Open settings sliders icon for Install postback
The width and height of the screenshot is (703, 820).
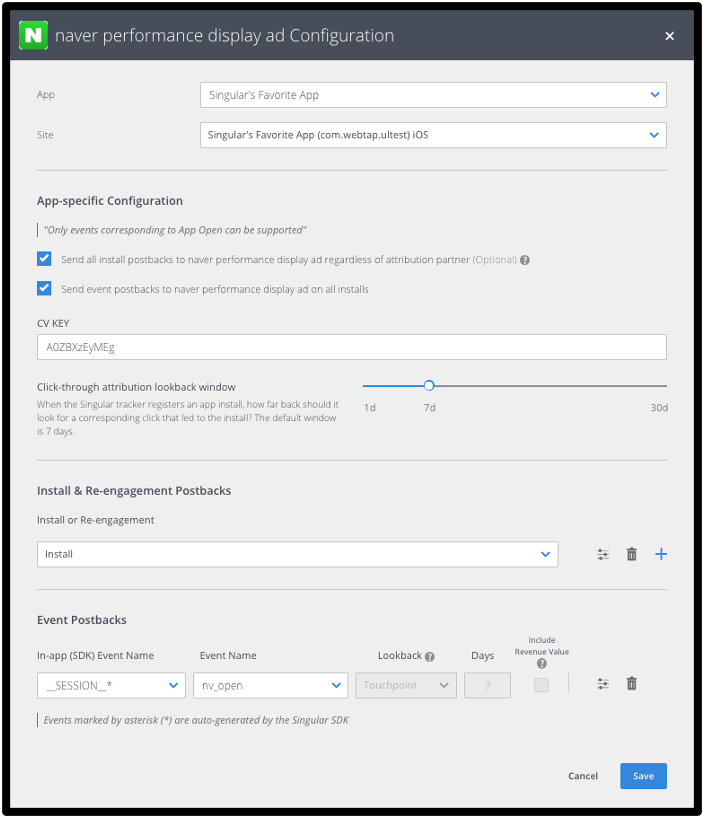(x=603, y=554)
